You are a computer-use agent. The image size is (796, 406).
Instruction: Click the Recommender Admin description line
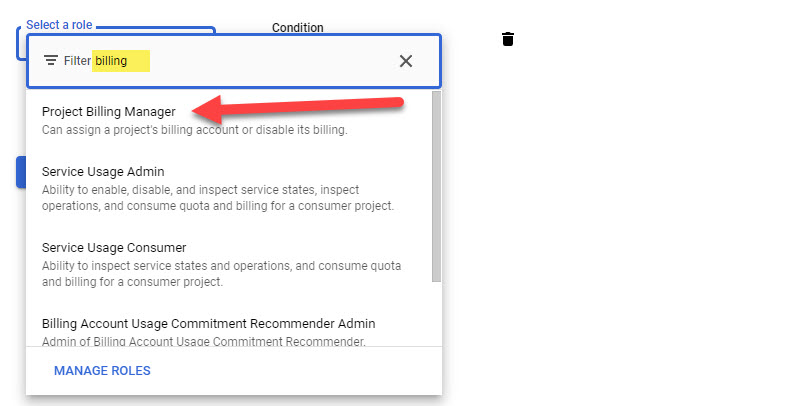click(200, 342)
